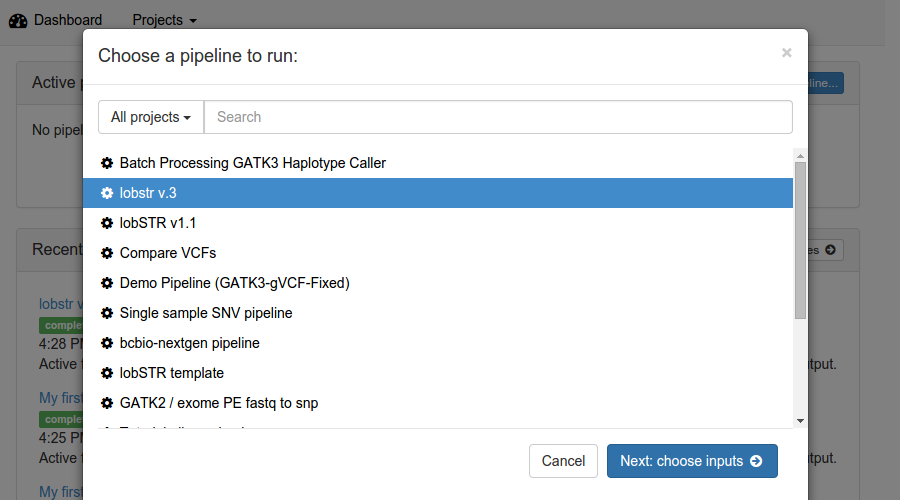Click gear icon beside Batch Processing GATK3
Screen dimensions: 900x500
(107, 163)
